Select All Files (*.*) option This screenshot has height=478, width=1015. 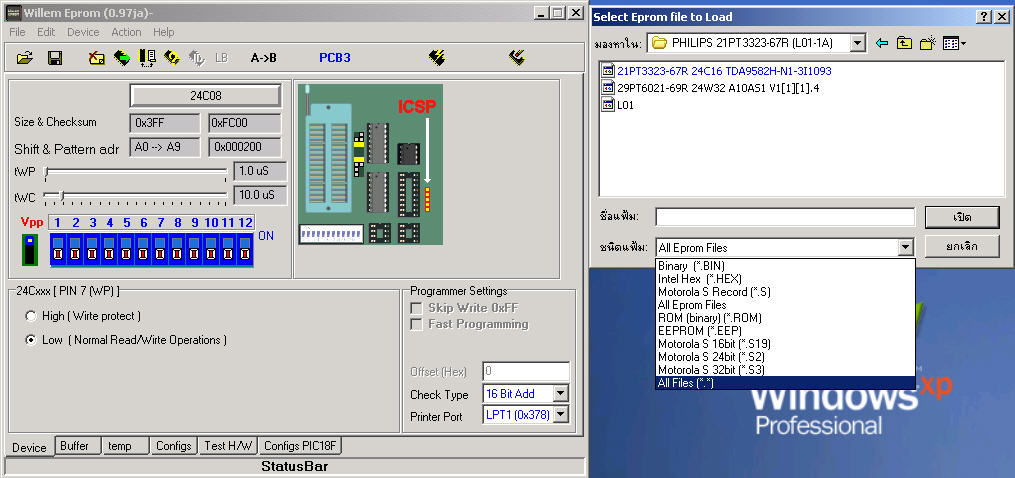[785, 383]
